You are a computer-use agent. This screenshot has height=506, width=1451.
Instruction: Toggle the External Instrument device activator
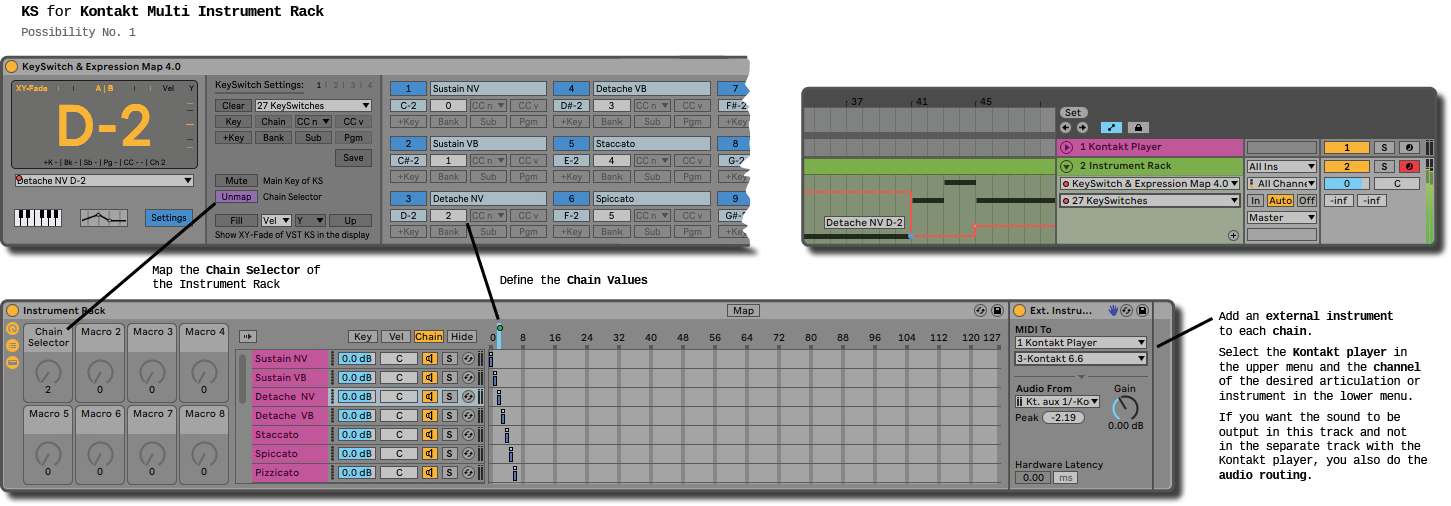click(x=1020, y=311)
